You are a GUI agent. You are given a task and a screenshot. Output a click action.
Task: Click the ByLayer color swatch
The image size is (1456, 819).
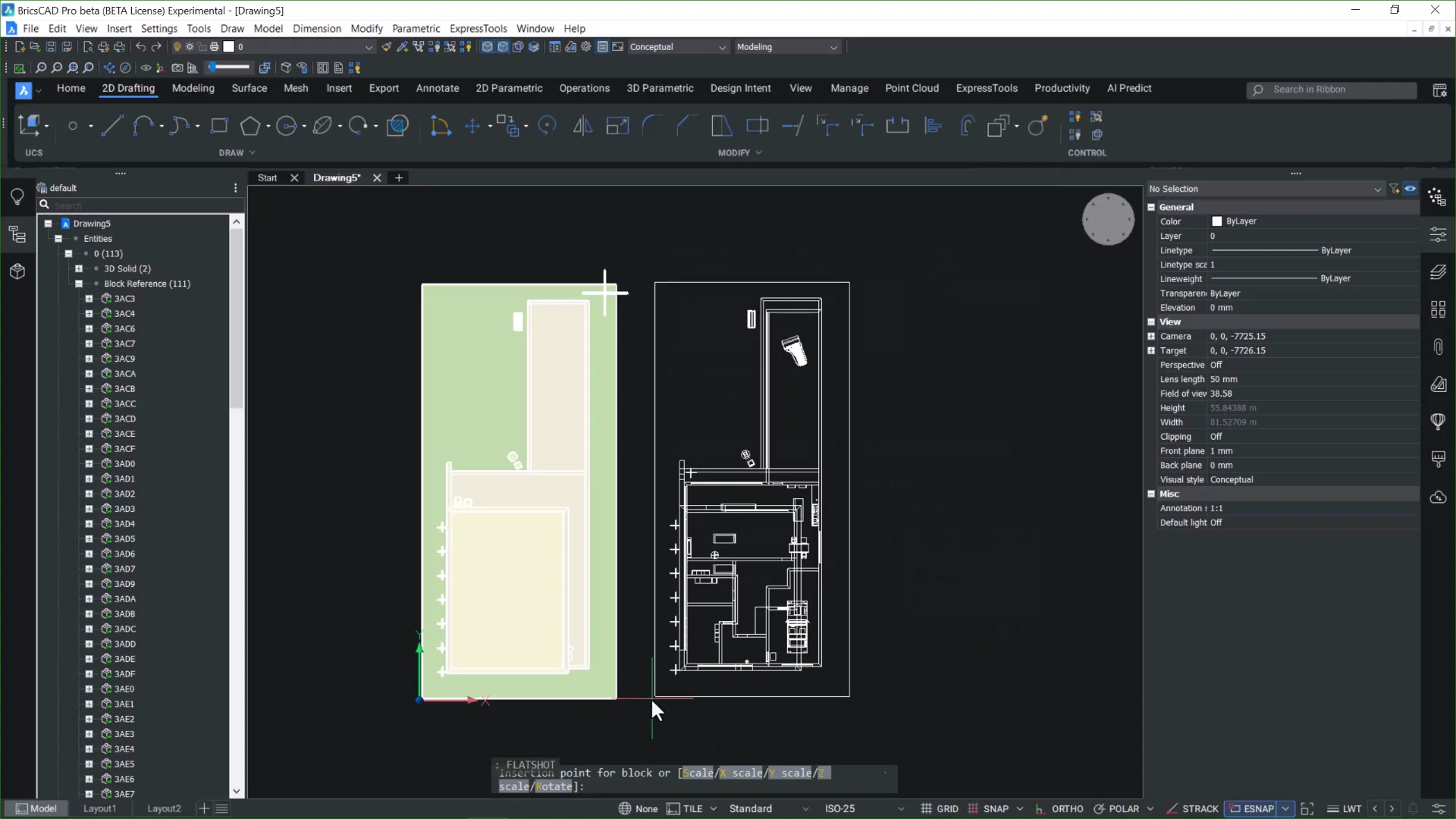coord(1217,221)
